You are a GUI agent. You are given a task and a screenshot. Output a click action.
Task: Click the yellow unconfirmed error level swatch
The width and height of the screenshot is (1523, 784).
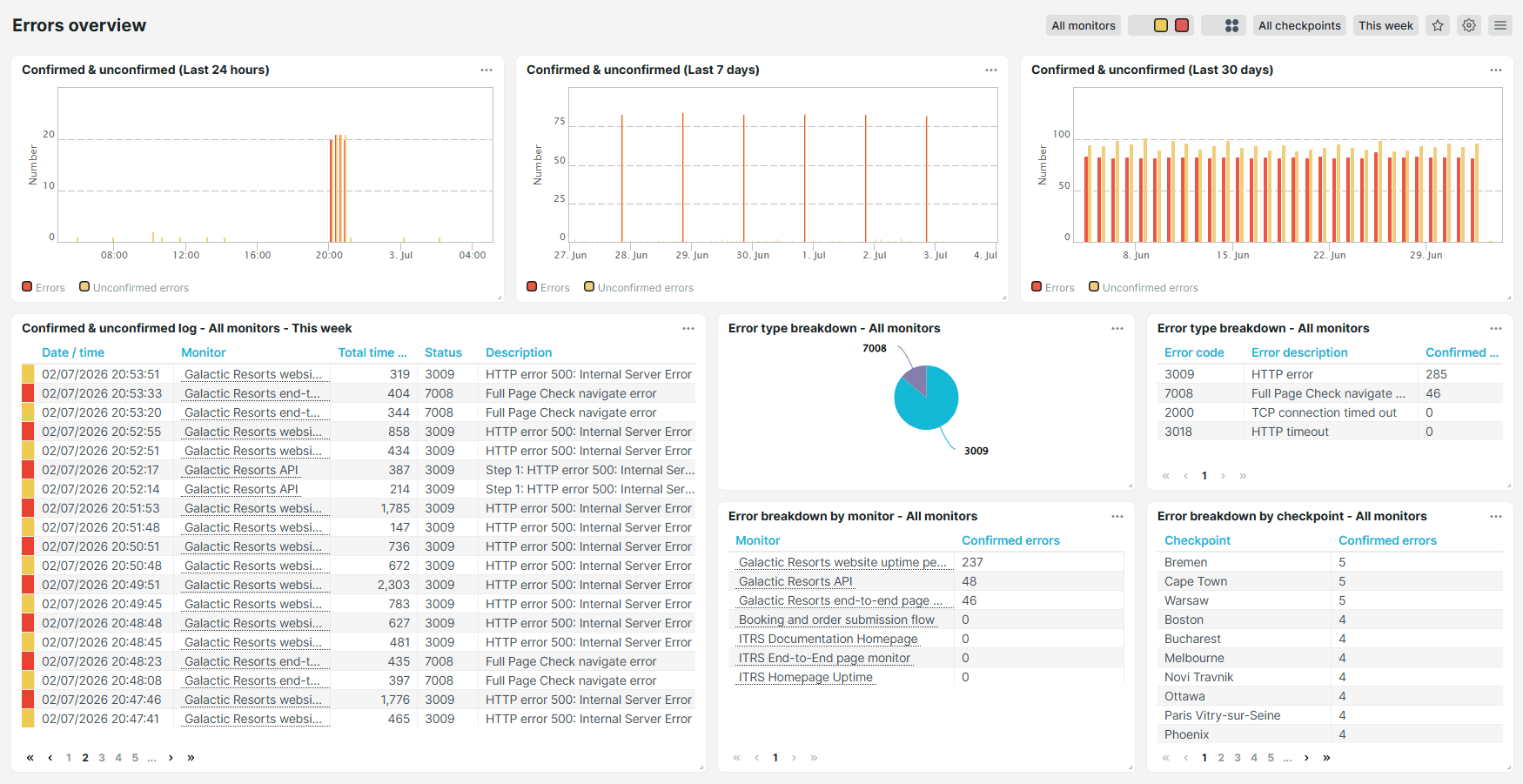click(x=1160, y=25)
